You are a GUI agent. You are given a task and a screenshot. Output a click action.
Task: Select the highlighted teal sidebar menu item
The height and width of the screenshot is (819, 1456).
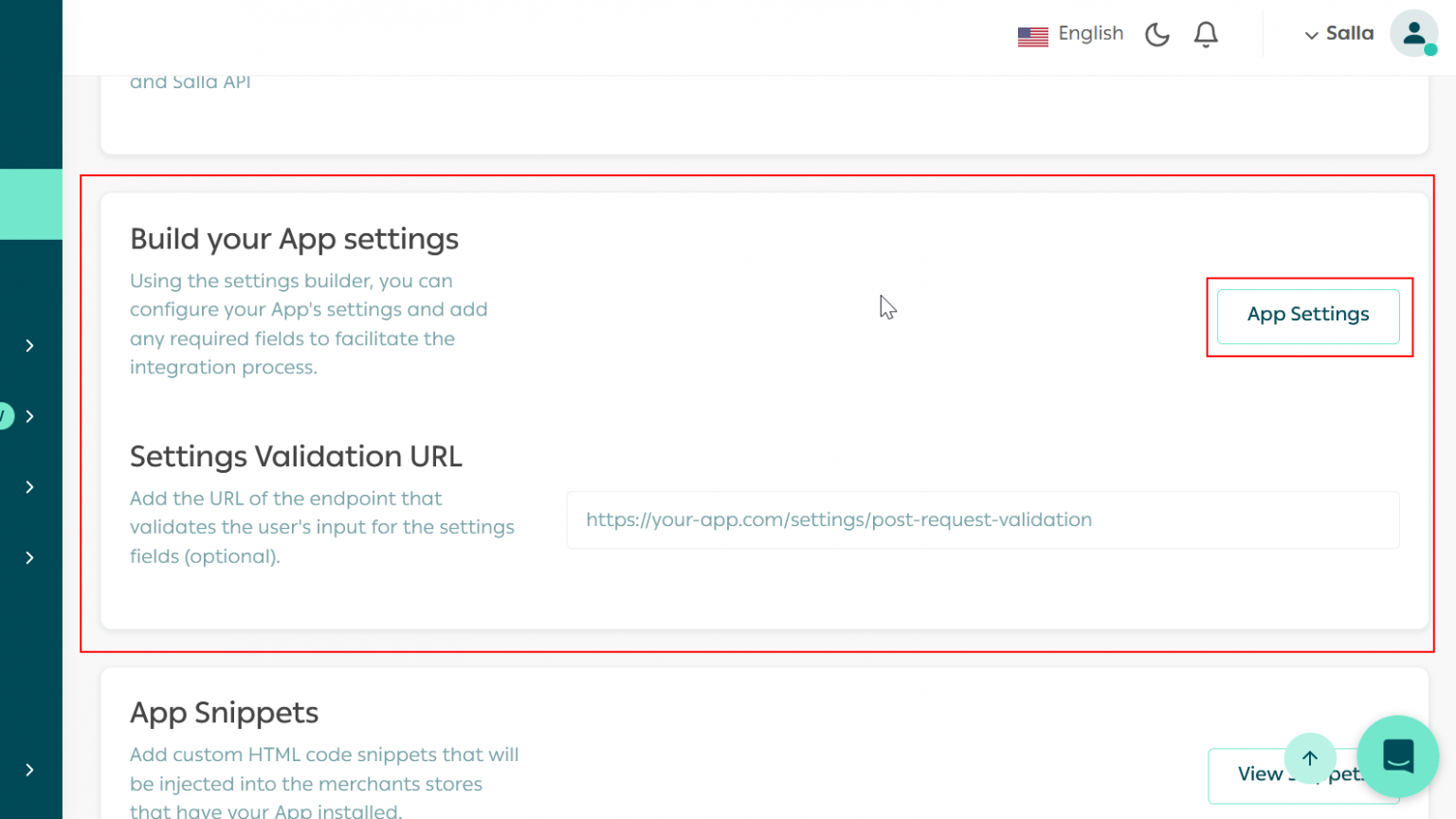click(31, 204)
